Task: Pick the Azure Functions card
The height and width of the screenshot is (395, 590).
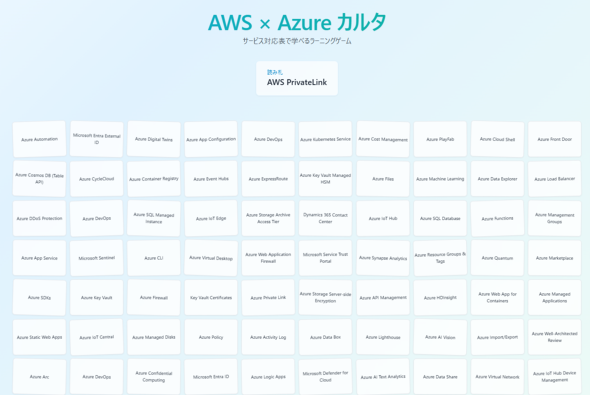Action: [497, 218]
